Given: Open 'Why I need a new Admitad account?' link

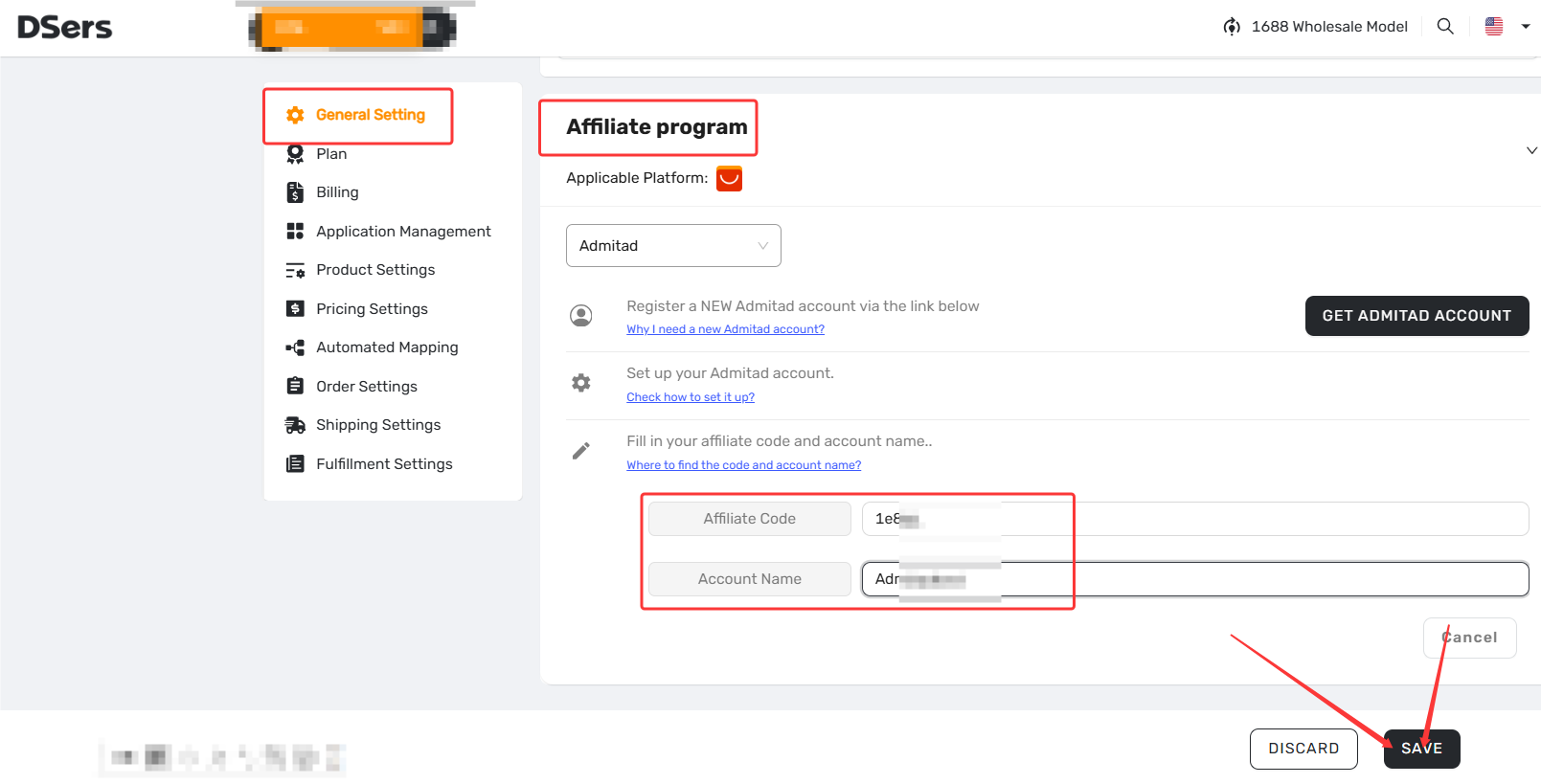Looking at the screenshot, I should [x=725, y=329].
